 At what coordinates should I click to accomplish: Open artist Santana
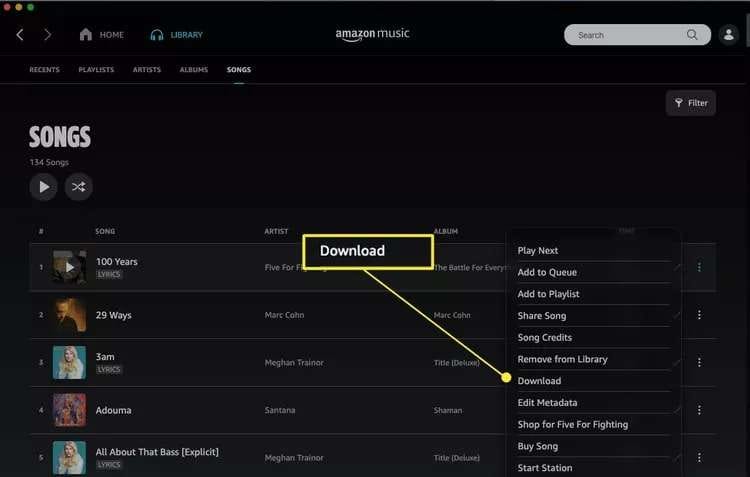(280, 410)
